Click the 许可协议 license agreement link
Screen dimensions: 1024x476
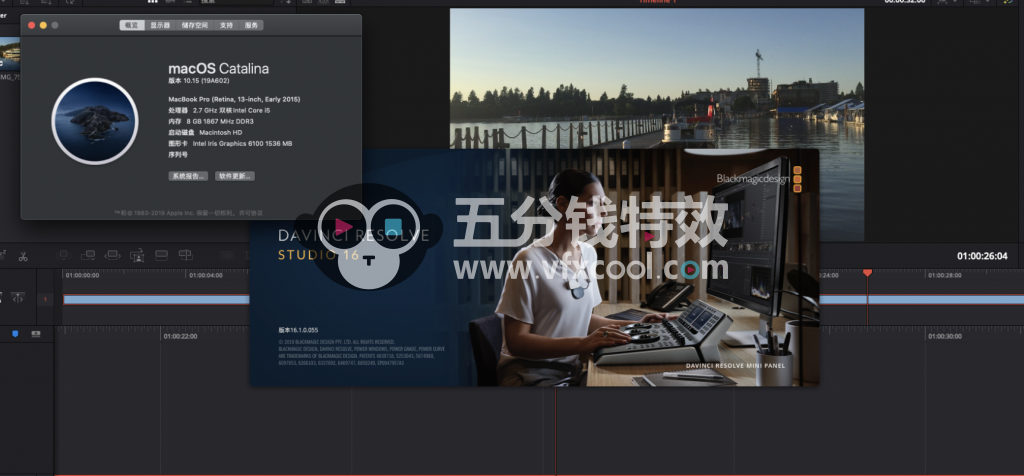[251, 213]
